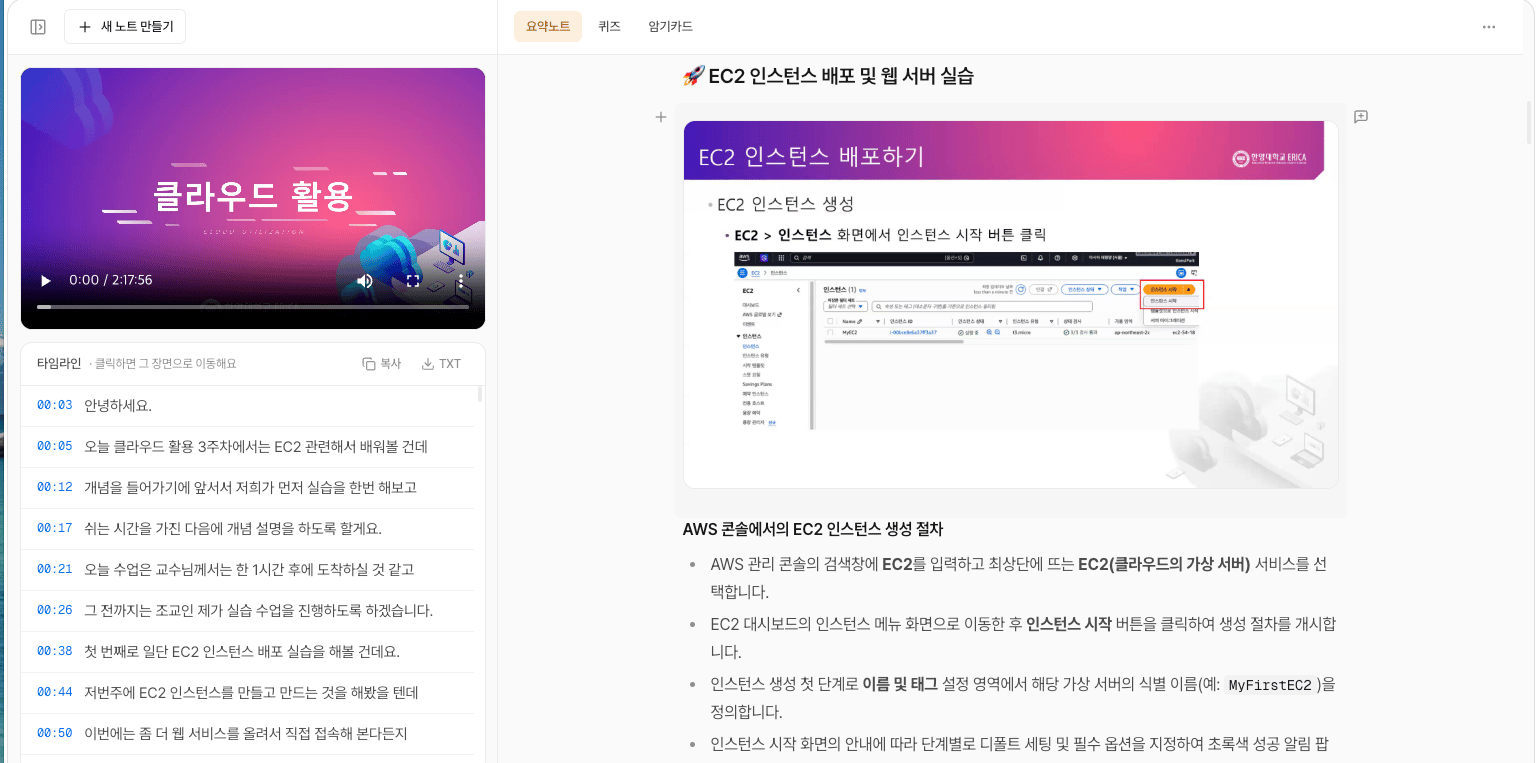Copy the timeline with 복사 button

(x=382, y=364)
